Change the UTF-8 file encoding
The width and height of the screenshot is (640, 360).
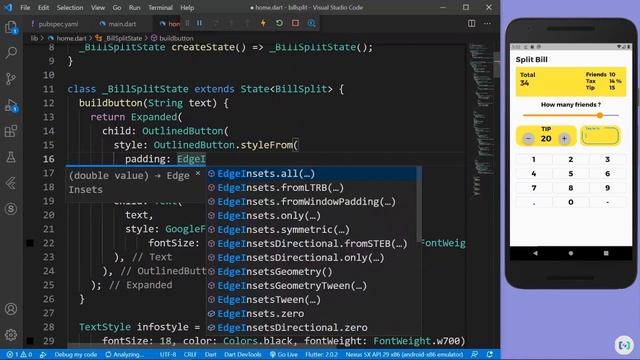tap(168, 354)
